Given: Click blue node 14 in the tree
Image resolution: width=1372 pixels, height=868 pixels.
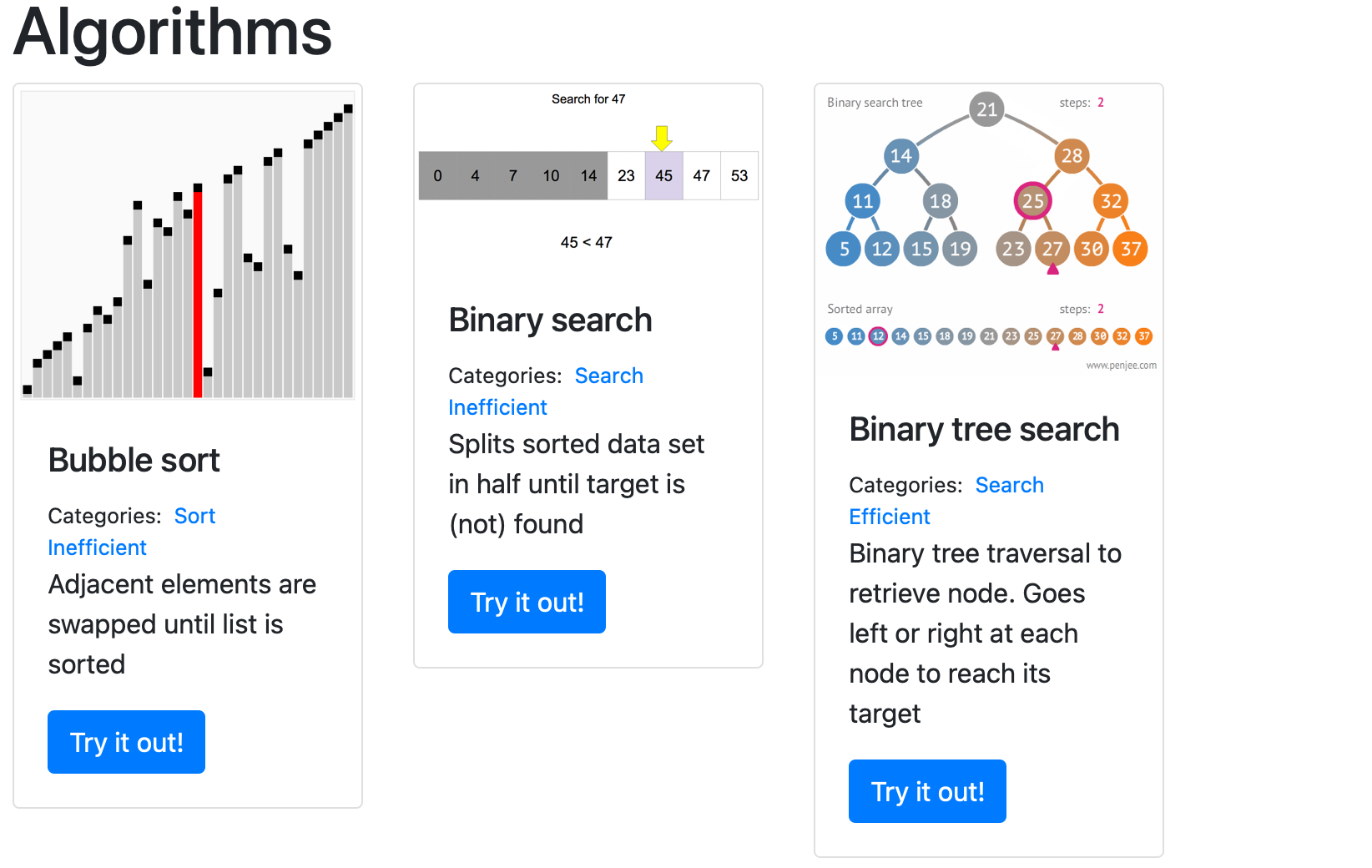Looking at the screenshot, I should (x=901, y=155).
